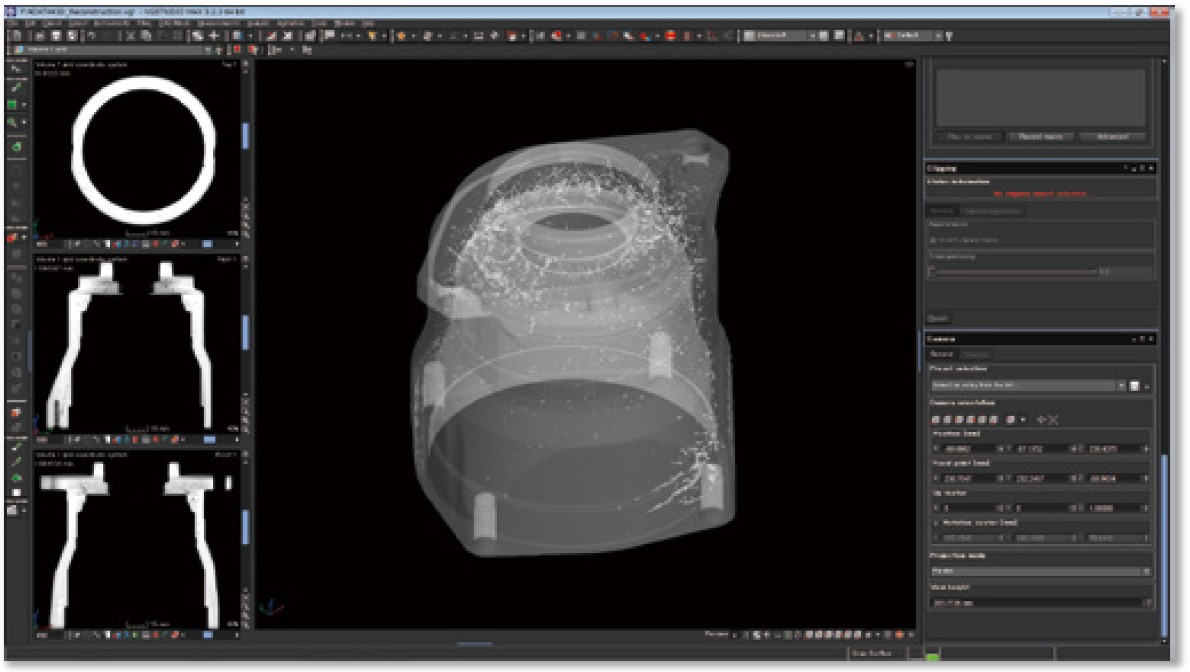Click the Play in scene button

(970, 137)
